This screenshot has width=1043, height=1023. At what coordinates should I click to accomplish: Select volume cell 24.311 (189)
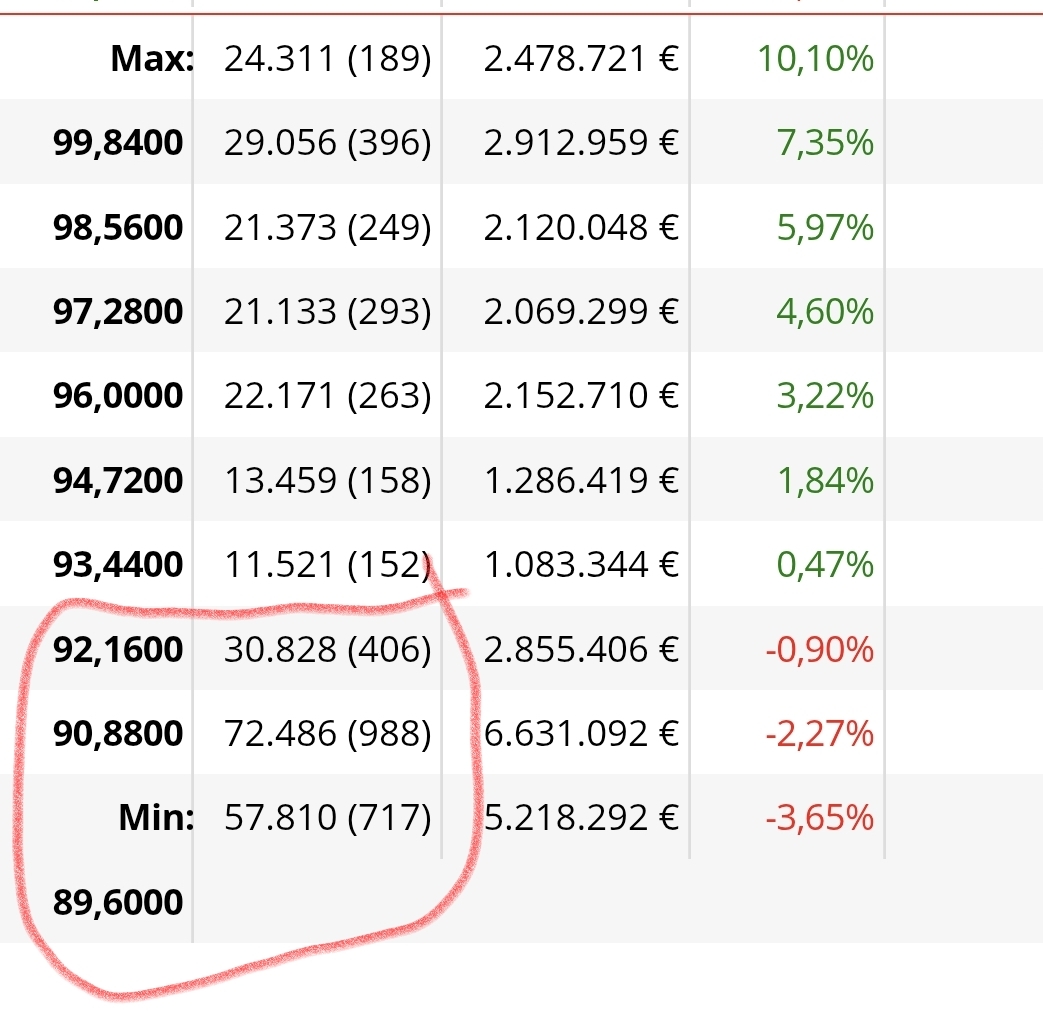(x=327, y=59)
